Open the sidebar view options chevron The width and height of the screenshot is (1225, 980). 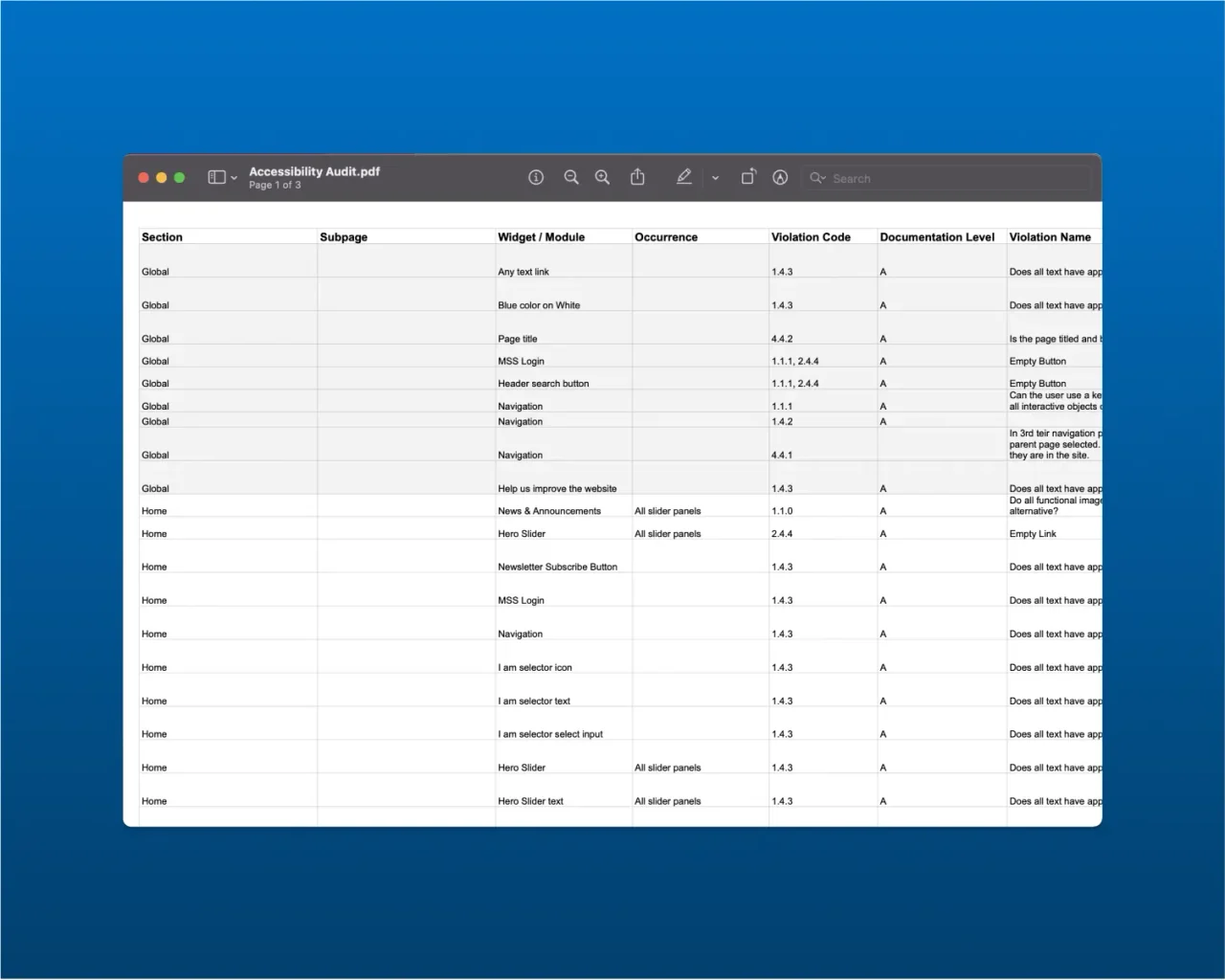point(234,178)
